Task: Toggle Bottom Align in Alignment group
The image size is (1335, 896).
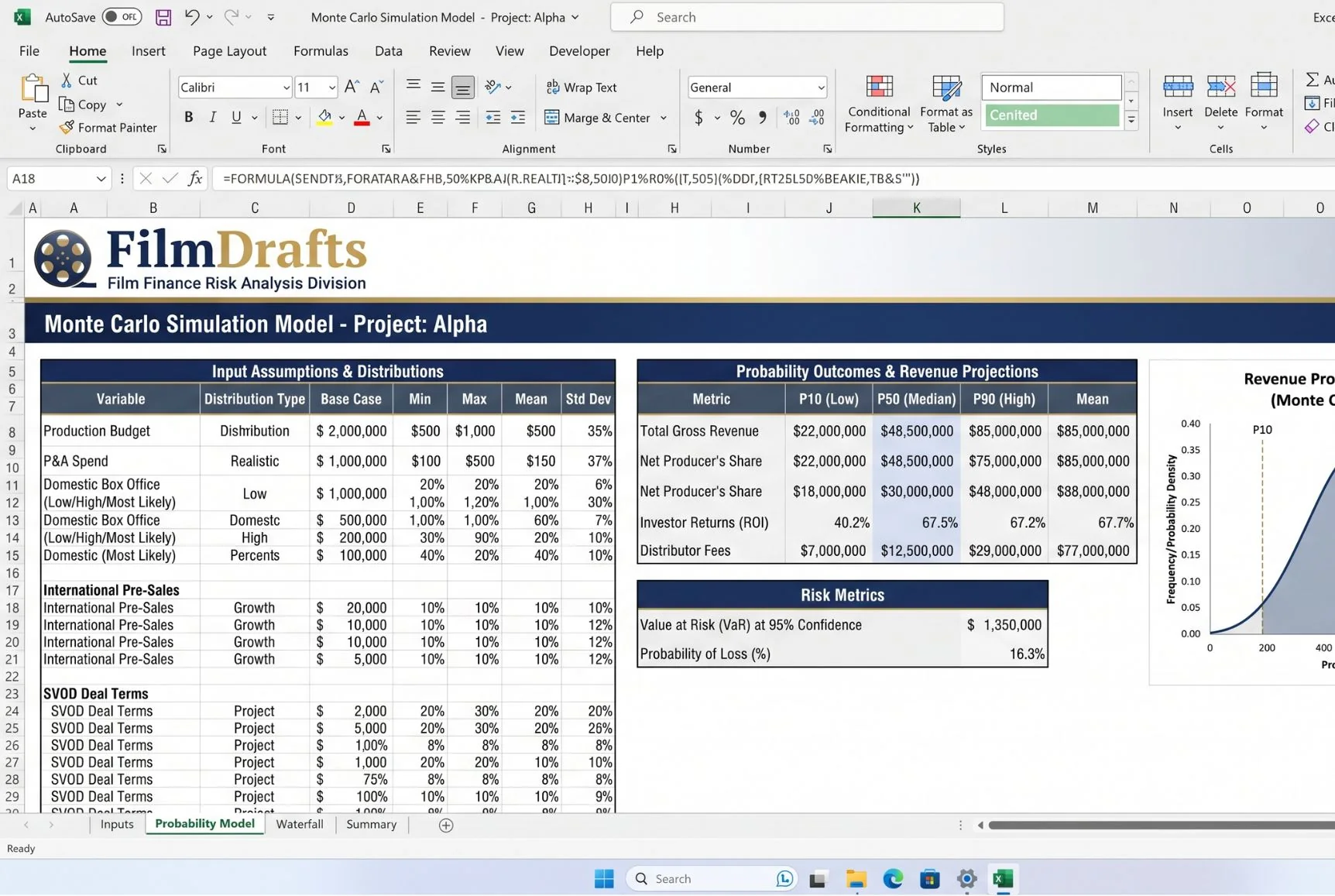Action: click(462, 88)
